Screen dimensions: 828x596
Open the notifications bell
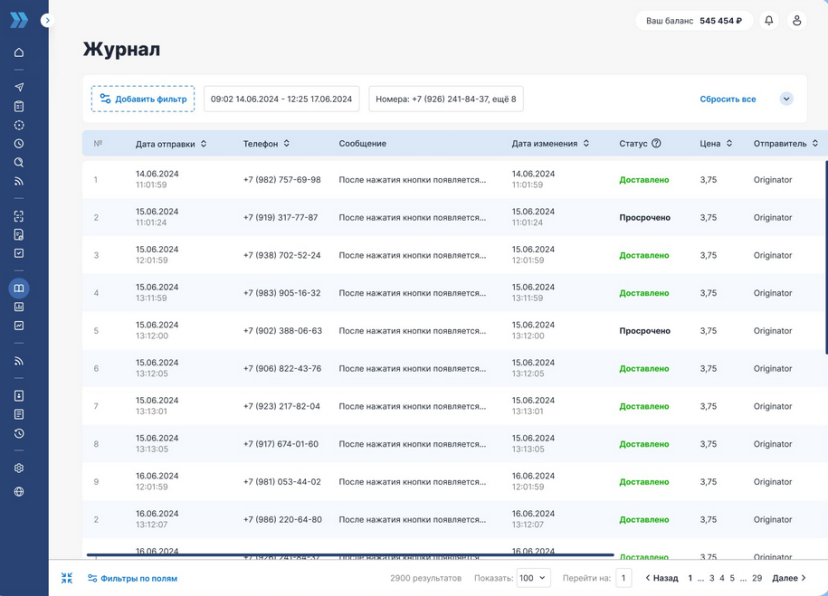coord(769,21)
